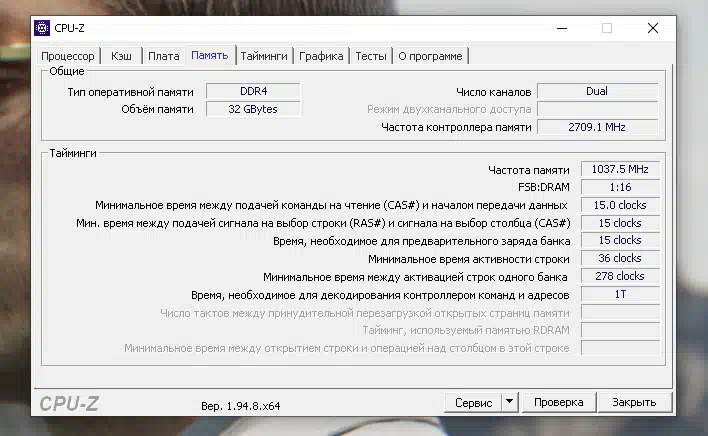Click the Режим двухканального доступа label
This screenshot has height=436, width=708.
pos(449,109)
